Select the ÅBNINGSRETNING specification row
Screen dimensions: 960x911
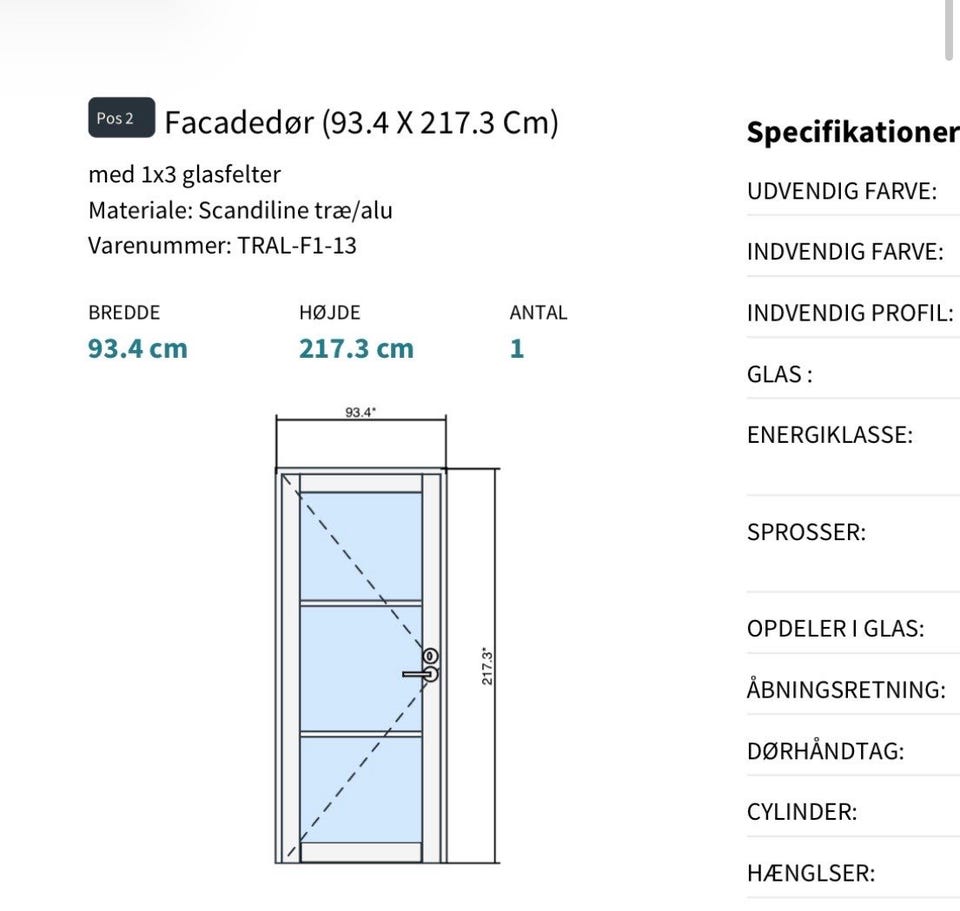coord(846,690)
